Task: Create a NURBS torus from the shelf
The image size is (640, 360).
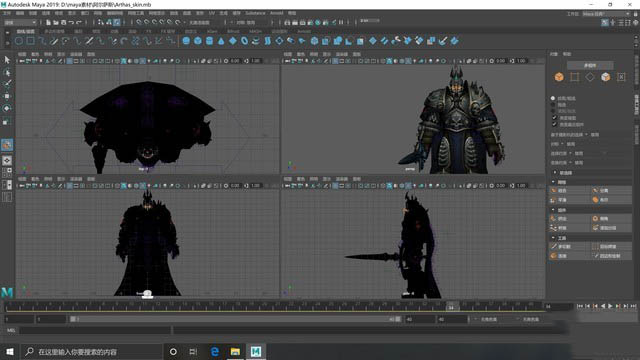Action: [x=244, y=41]
